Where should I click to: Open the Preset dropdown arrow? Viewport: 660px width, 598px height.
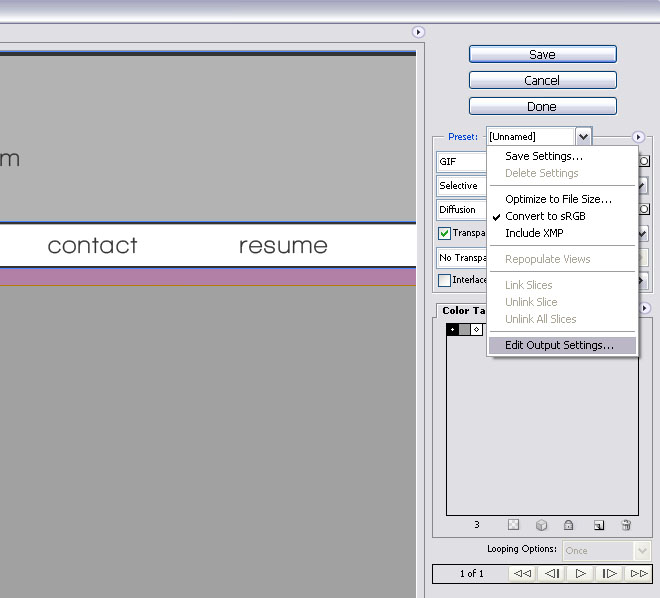coord(584,136)
